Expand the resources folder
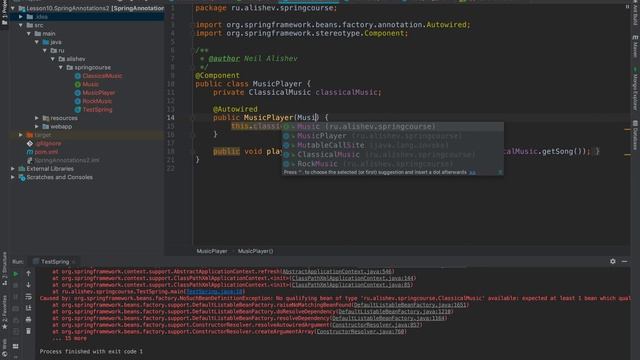The width and height of the screenshot is (640, 360). tap(37, 118)
